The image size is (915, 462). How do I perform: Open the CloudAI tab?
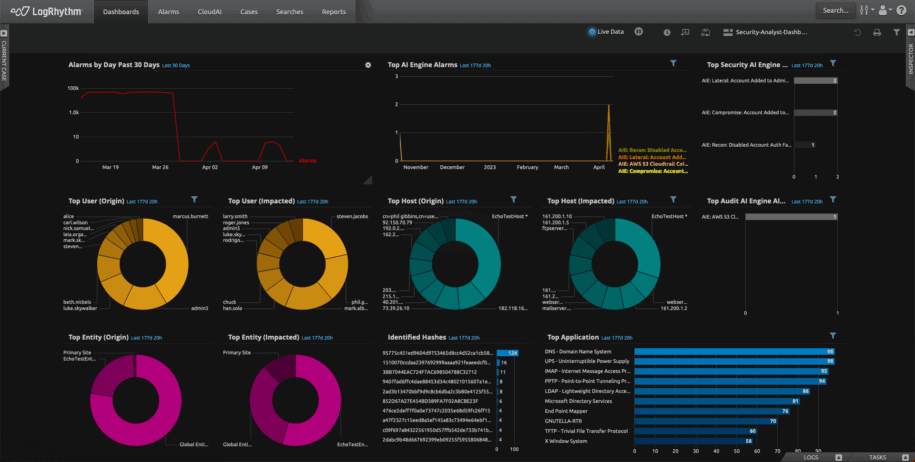pyautogui.click(x=209, y=12)
